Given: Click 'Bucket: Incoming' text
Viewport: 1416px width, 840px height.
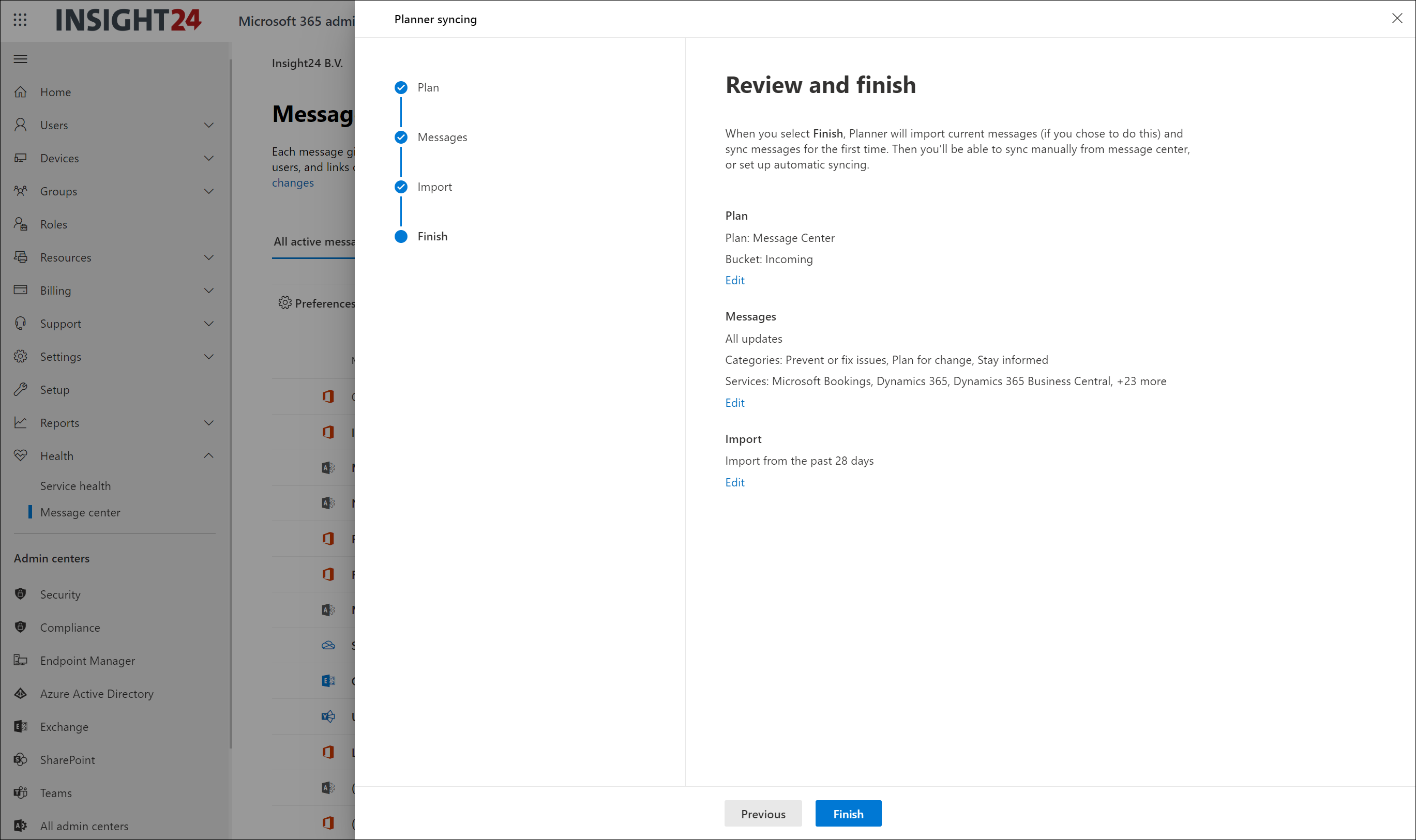Looking at the screenshot, I should tap(769, 259).
